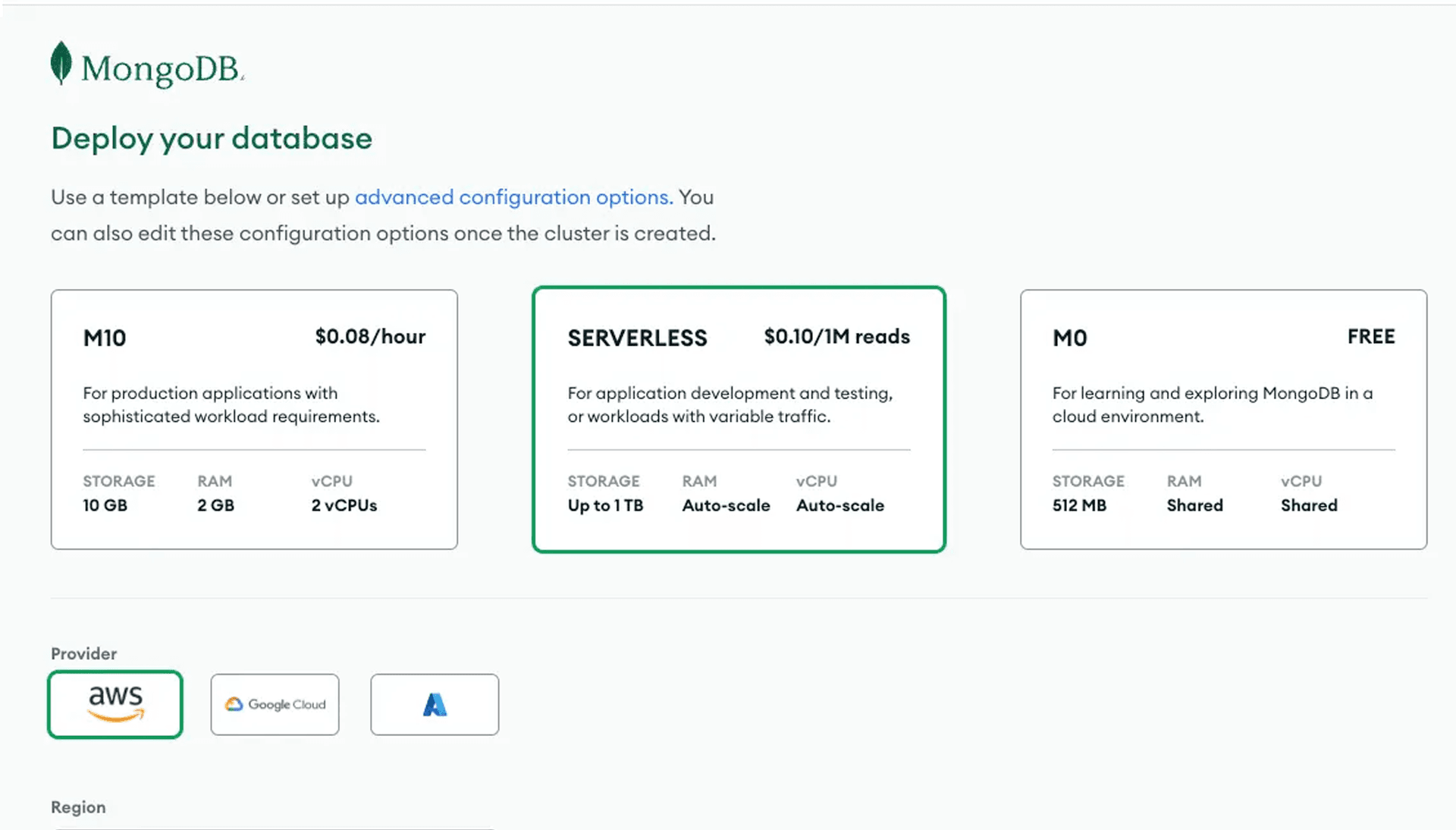Click the M0 vCPU Shared value
The image size is (1456, 830).
pyautogui.click(x=1309, y=505)
